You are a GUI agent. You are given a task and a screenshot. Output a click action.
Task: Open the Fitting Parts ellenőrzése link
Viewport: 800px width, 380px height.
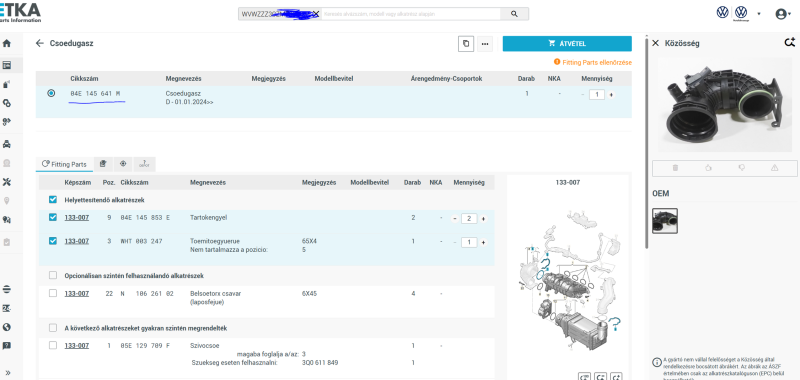pos(592,62)
